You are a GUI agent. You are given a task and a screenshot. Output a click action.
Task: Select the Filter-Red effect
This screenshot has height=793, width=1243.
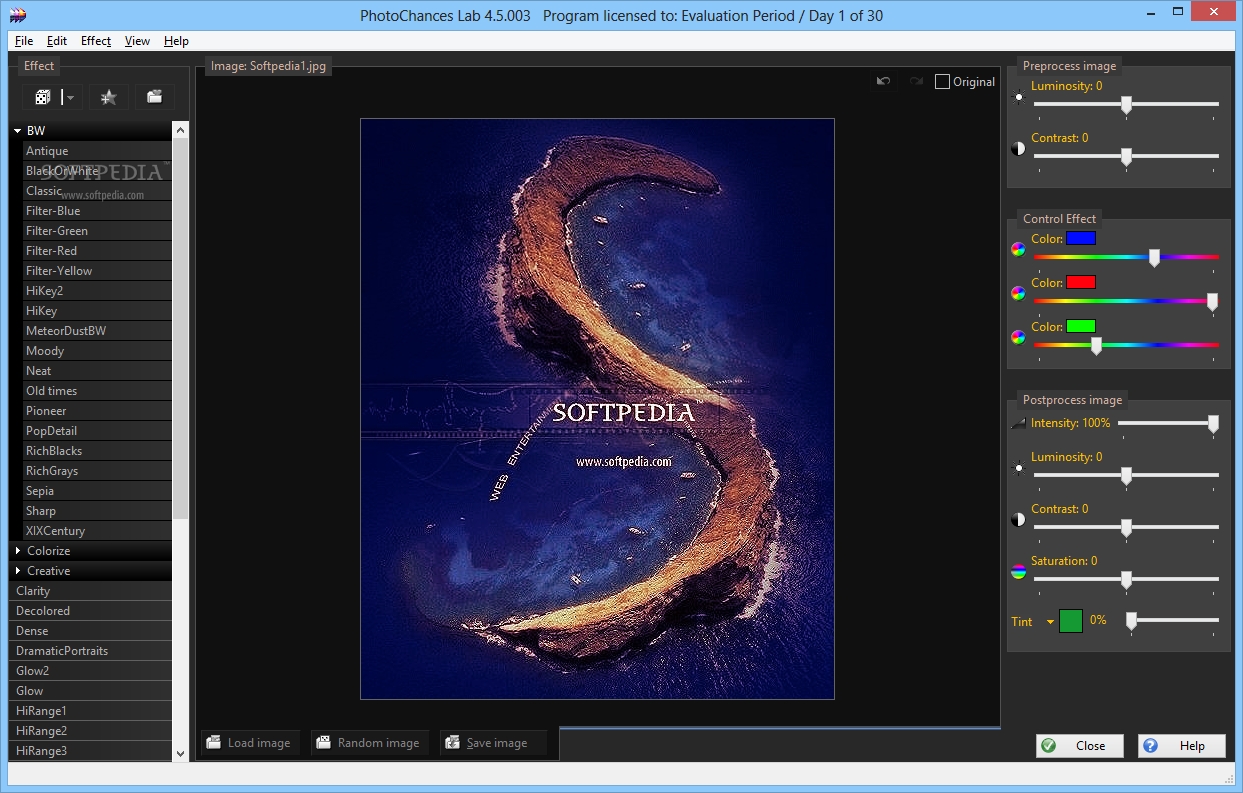(x=97, y=251)
